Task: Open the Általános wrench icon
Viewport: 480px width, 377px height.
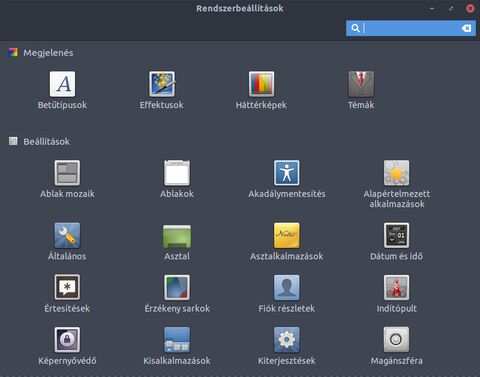Action: pos(67,235)
